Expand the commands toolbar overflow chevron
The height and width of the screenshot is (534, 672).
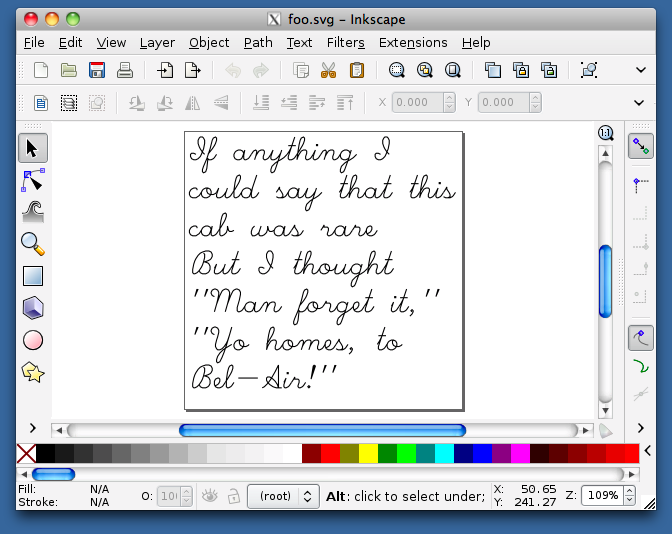pyautogui.click(x=640, y=70)
